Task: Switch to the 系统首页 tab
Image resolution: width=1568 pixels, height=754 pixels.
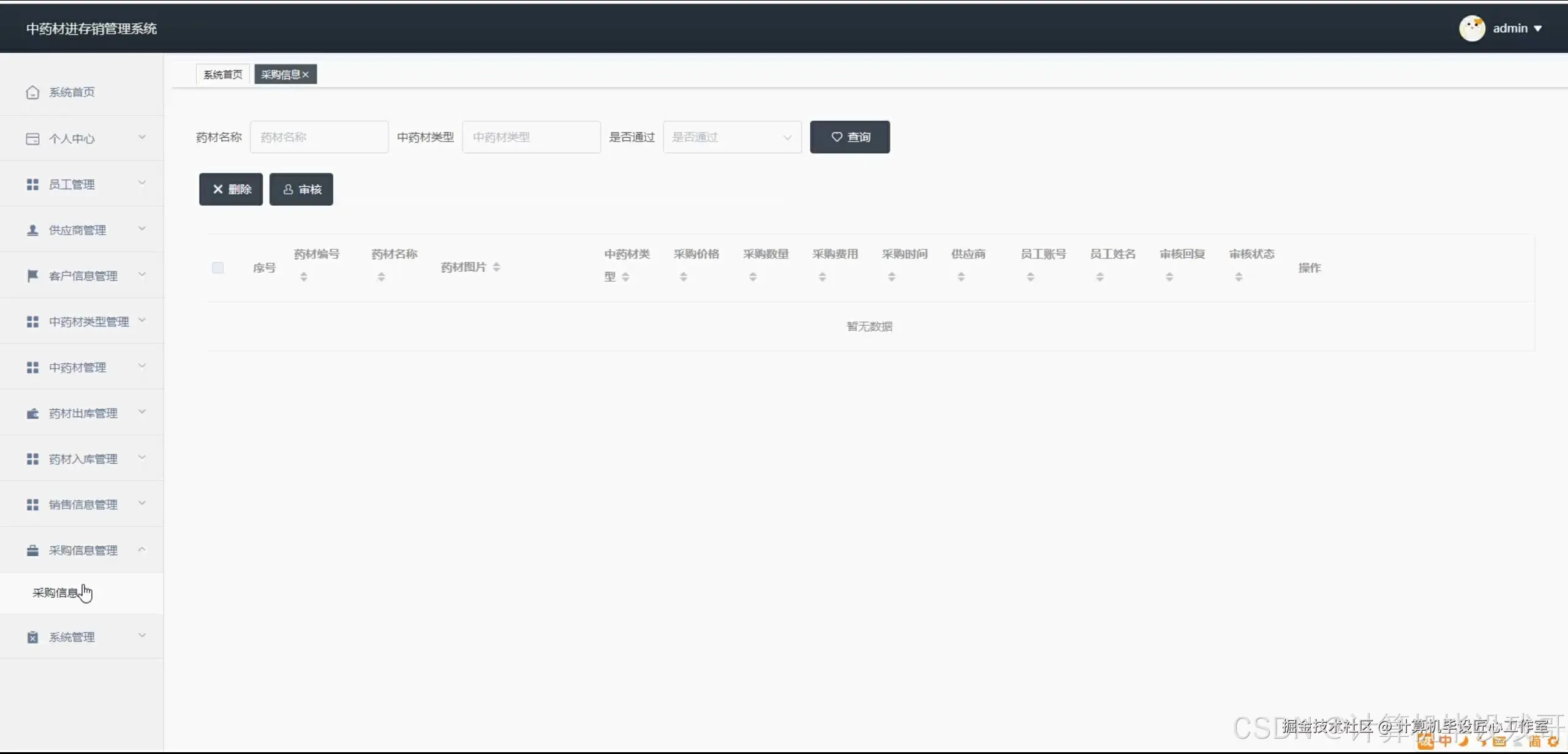Action: pyautogui.click(x=222, y=75)
